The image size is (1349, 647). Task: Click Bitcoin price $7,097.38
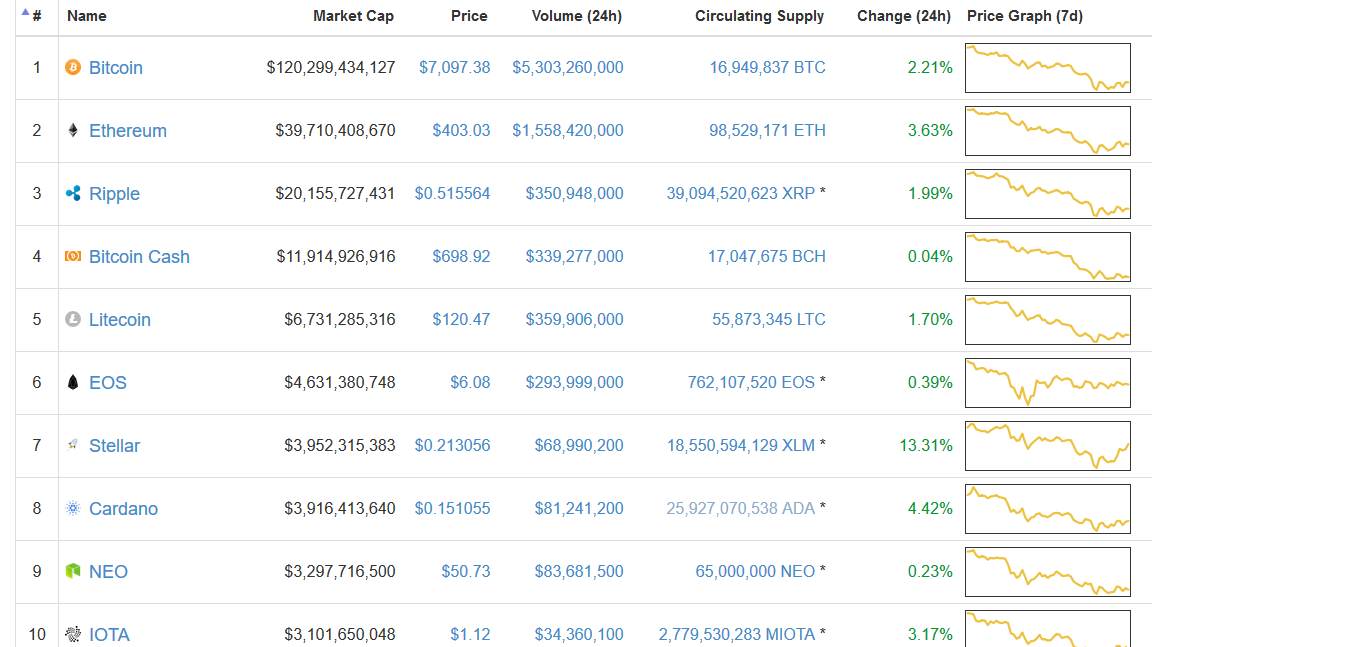[454, 67]
